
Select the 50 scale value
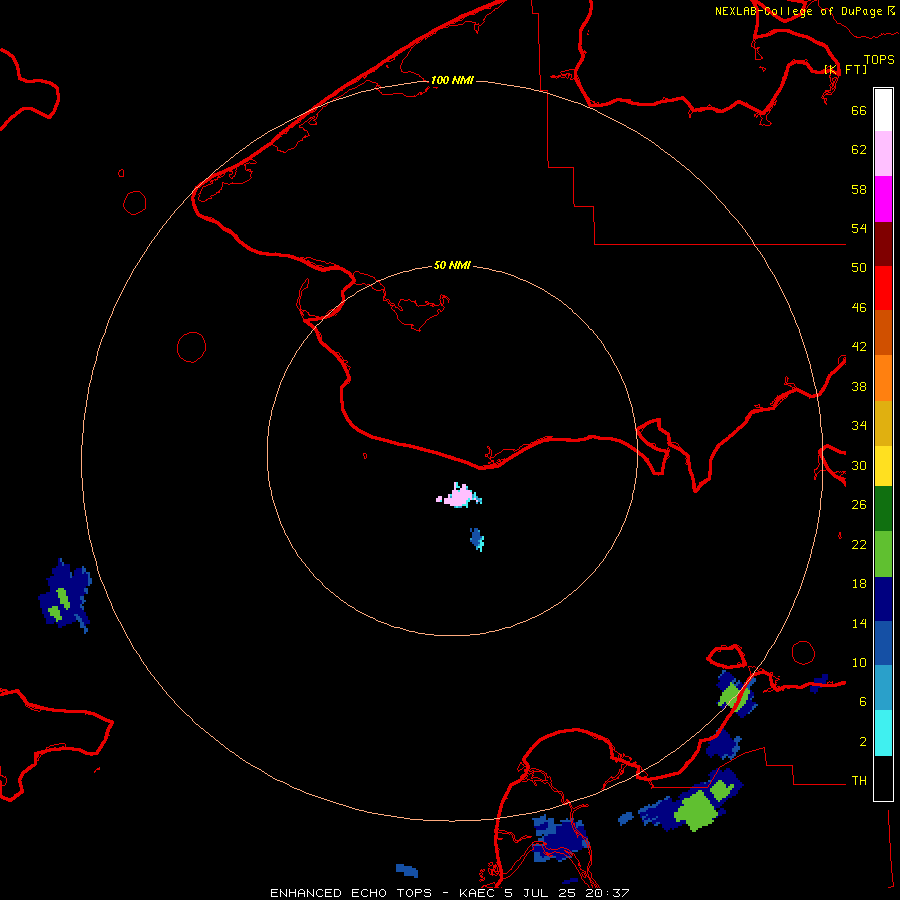859,267
